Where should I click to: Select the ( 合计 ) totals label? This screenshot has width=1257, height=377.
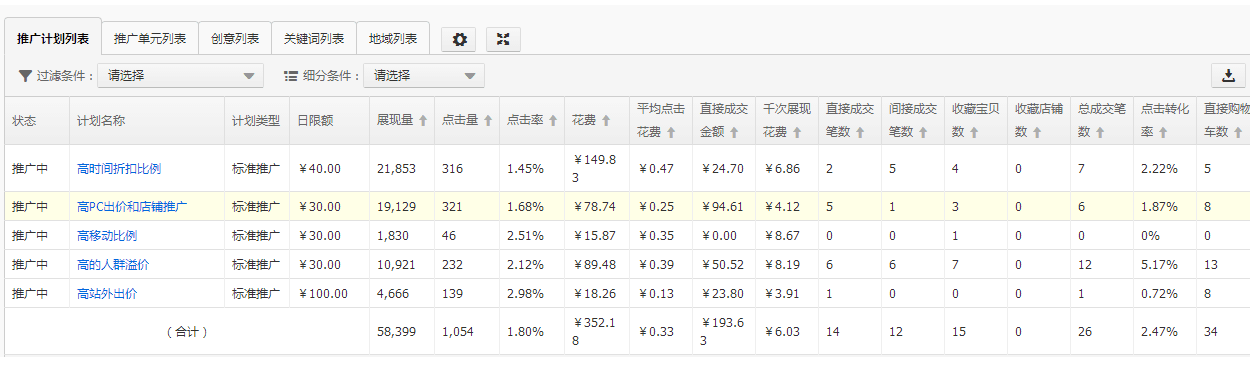[187, 331]
